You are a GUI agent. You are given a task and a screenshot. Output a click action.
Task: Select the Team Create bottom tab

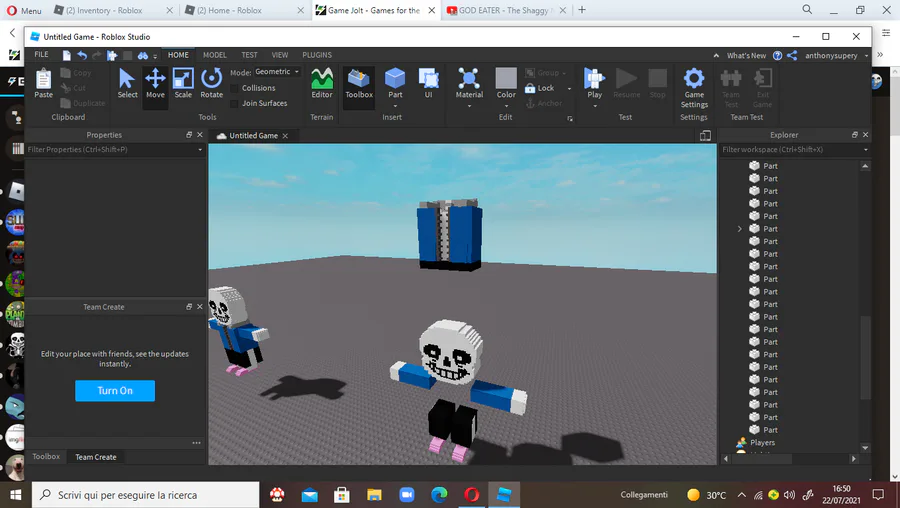[96, 457]
